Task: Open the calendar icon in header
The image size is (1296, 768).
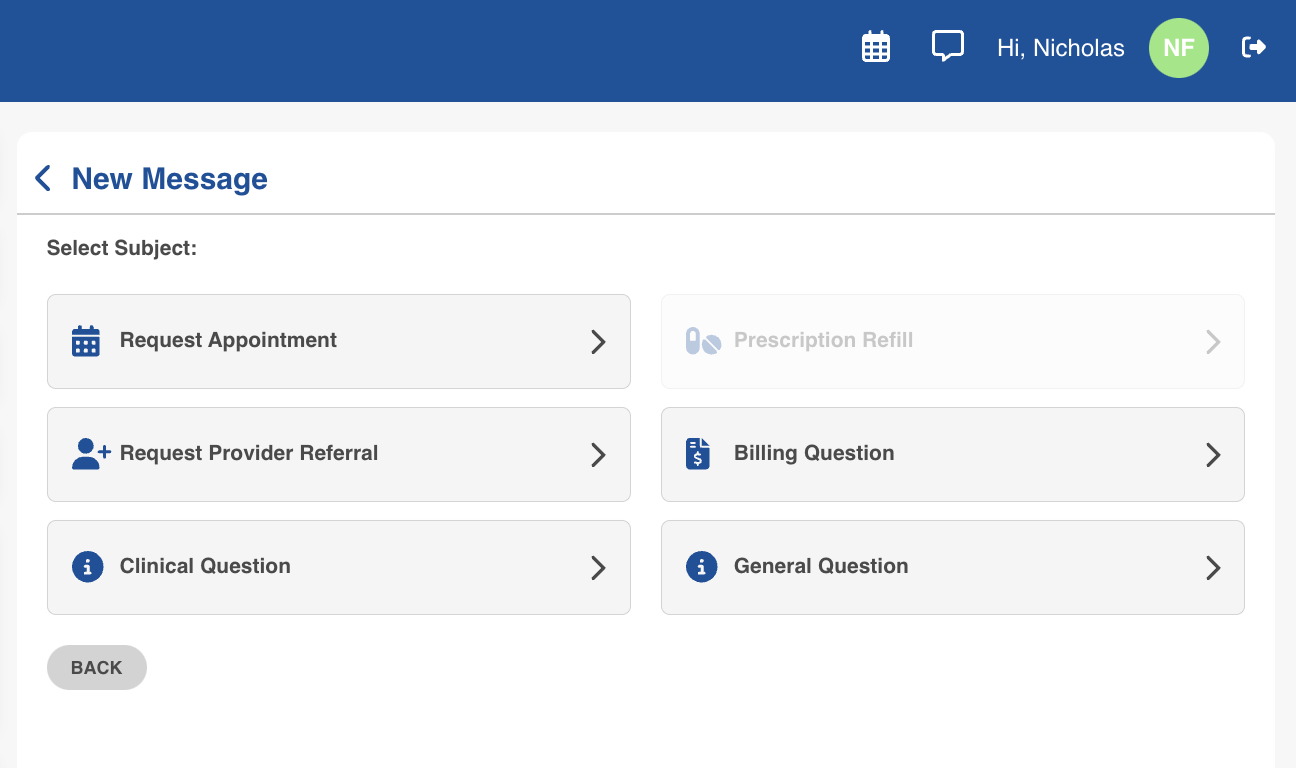Action: 876,47
